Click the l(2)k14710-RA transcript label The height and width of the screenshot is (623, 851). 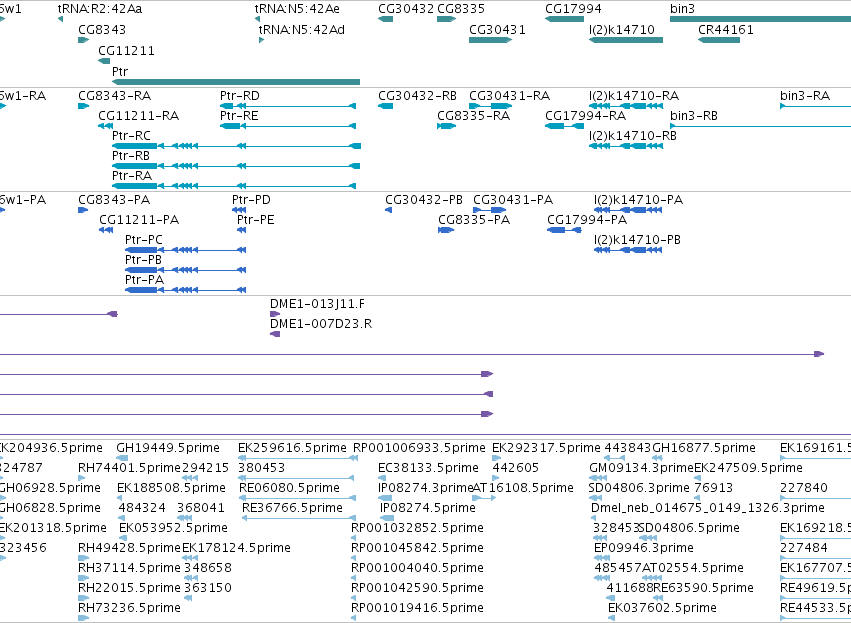click(634, 96)
